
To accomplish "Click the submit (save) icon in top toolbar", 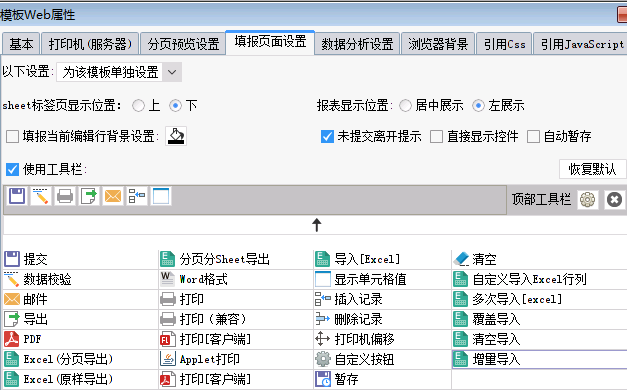I will [x=17, y=196].
